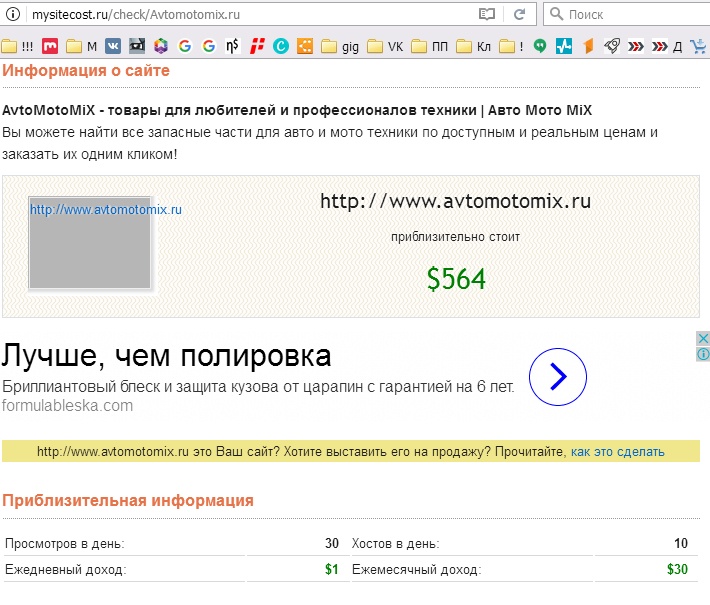Screen dimensions: 710x605
Task: Open the '!!!' bookmarks folder
Action: click(17, 46)
